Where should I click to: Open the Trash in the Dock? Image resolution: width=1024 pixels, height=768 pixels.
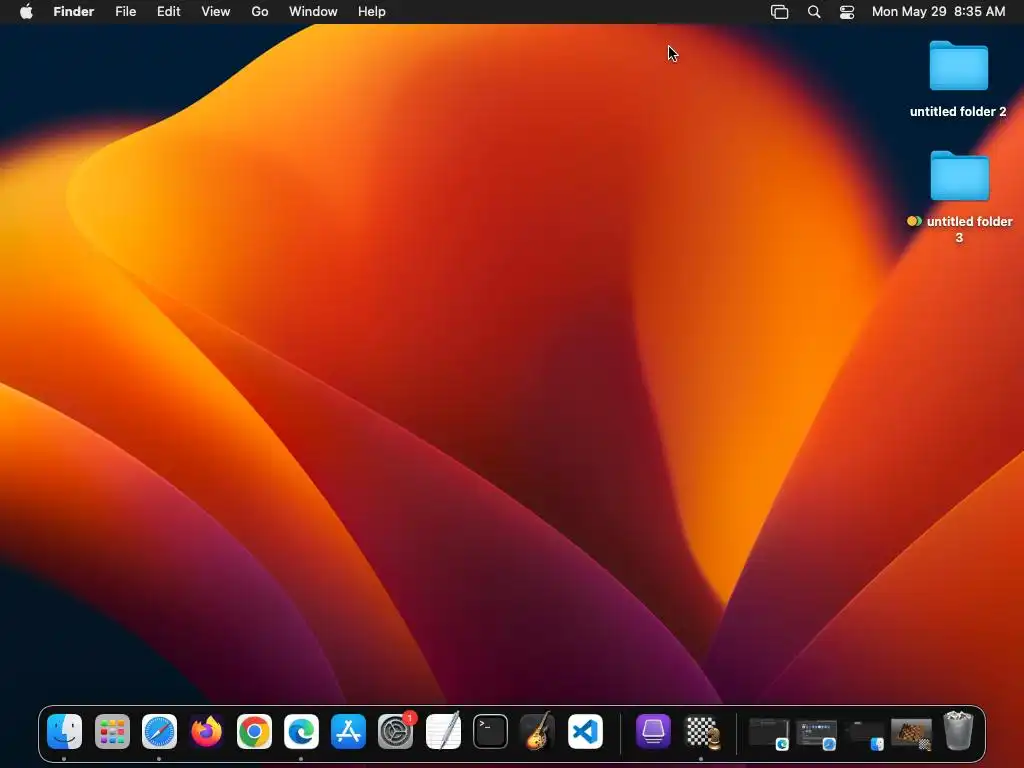(x=958, y=731)
